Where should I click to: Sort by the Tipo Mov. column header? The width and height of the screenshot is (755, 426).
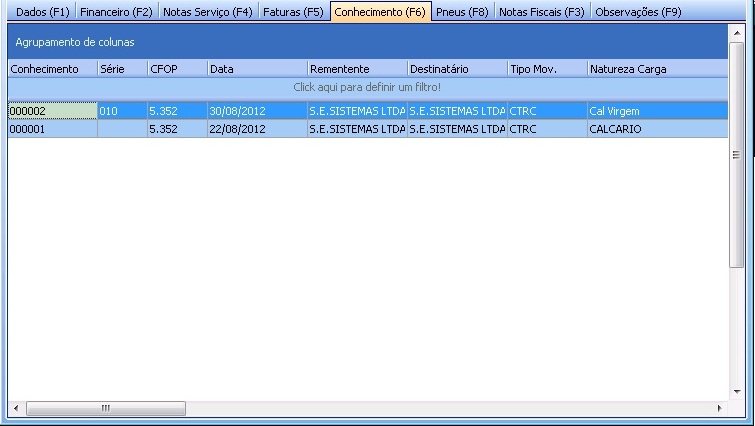546,69
